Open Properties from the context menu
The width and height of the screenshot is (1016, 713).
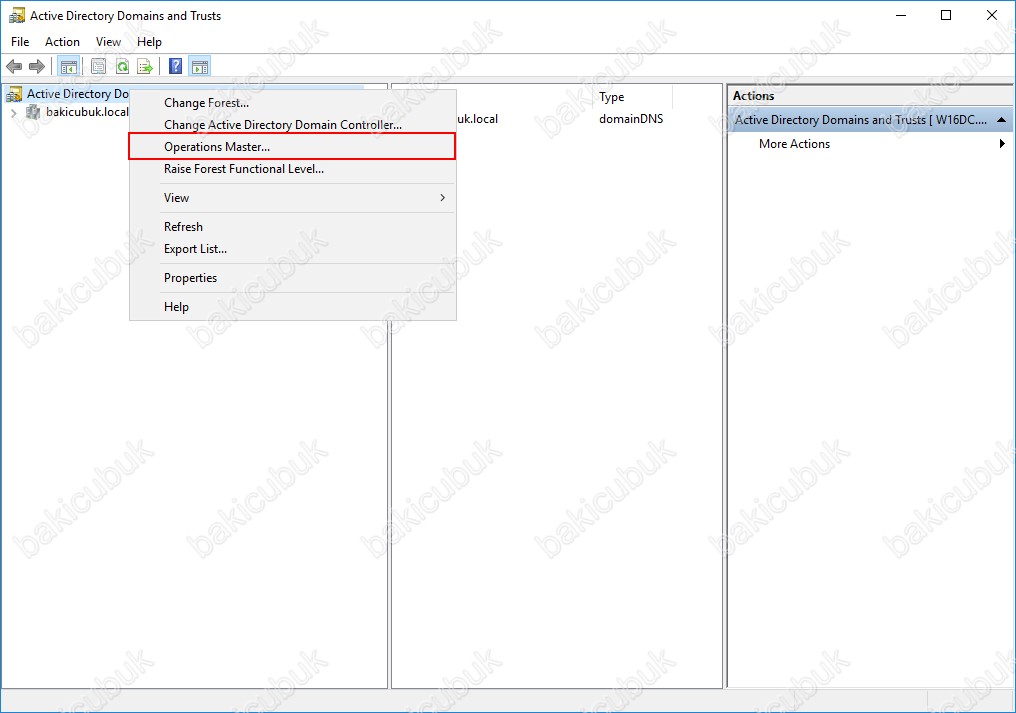click(293, 278)
